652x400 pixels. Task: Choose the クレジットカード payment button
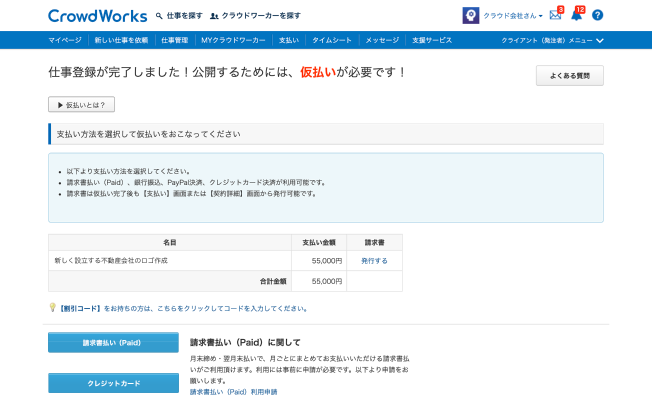(113, 383)
